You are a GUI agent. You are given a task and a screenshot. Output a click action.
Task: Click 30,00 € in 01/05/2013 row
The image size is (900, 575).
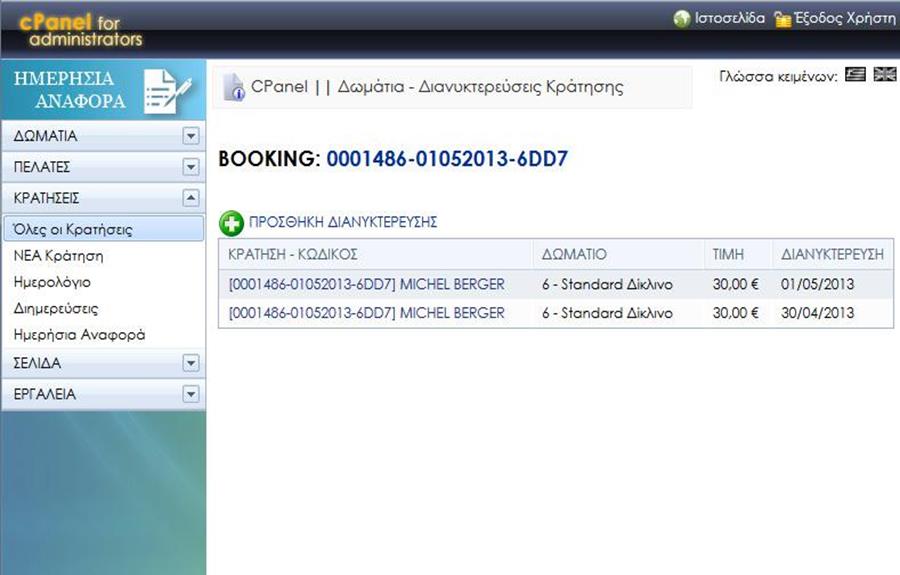pyautogui.click(x=735, y=284)
